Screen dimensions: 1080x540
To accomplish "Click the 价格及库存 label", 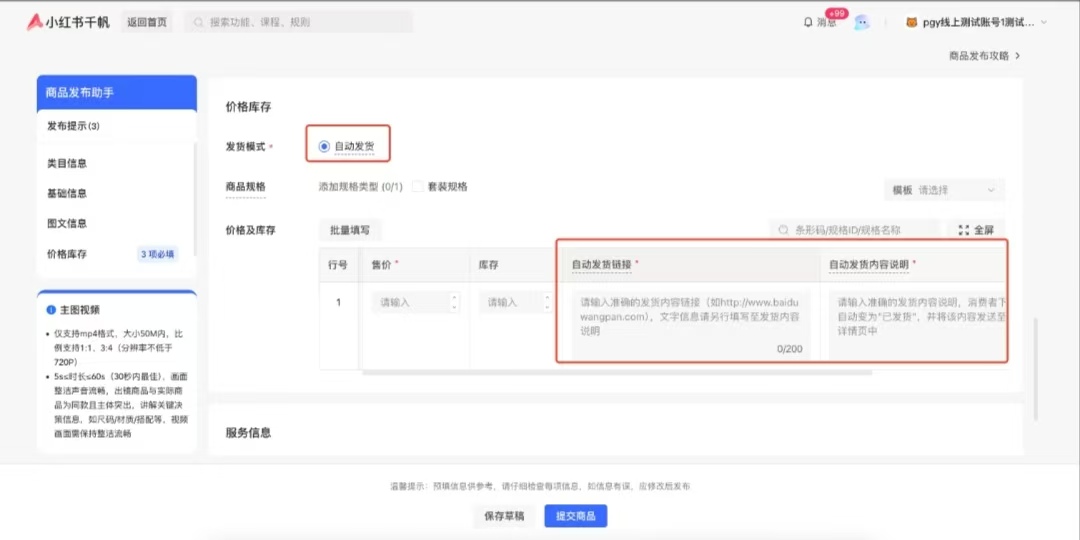I will coord(251,231).
